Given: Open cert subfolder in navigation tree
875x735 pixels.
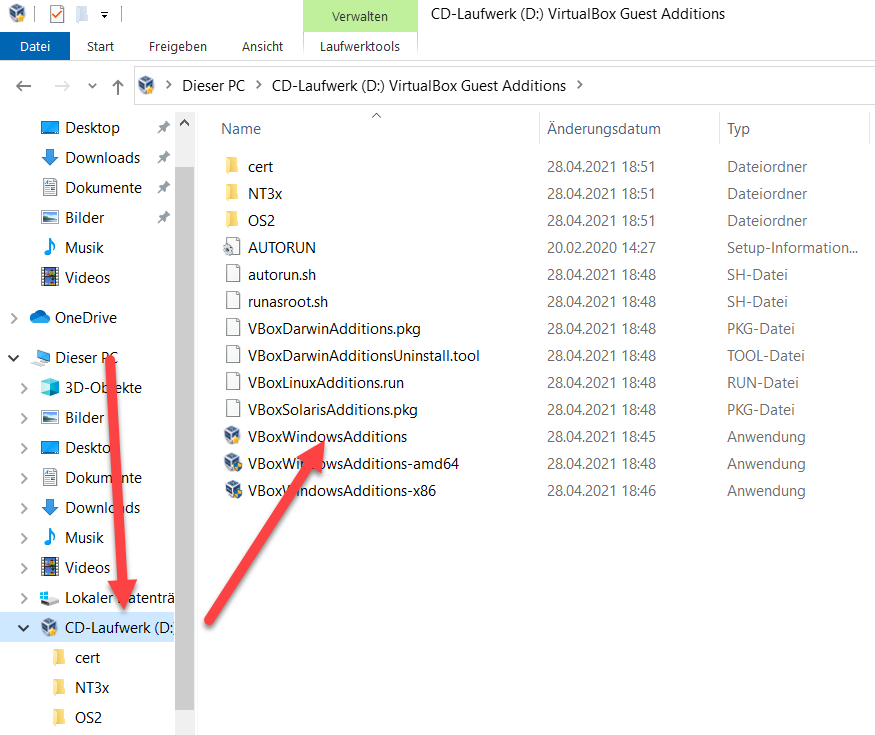Looking at the screenshot, I should 87,657.
